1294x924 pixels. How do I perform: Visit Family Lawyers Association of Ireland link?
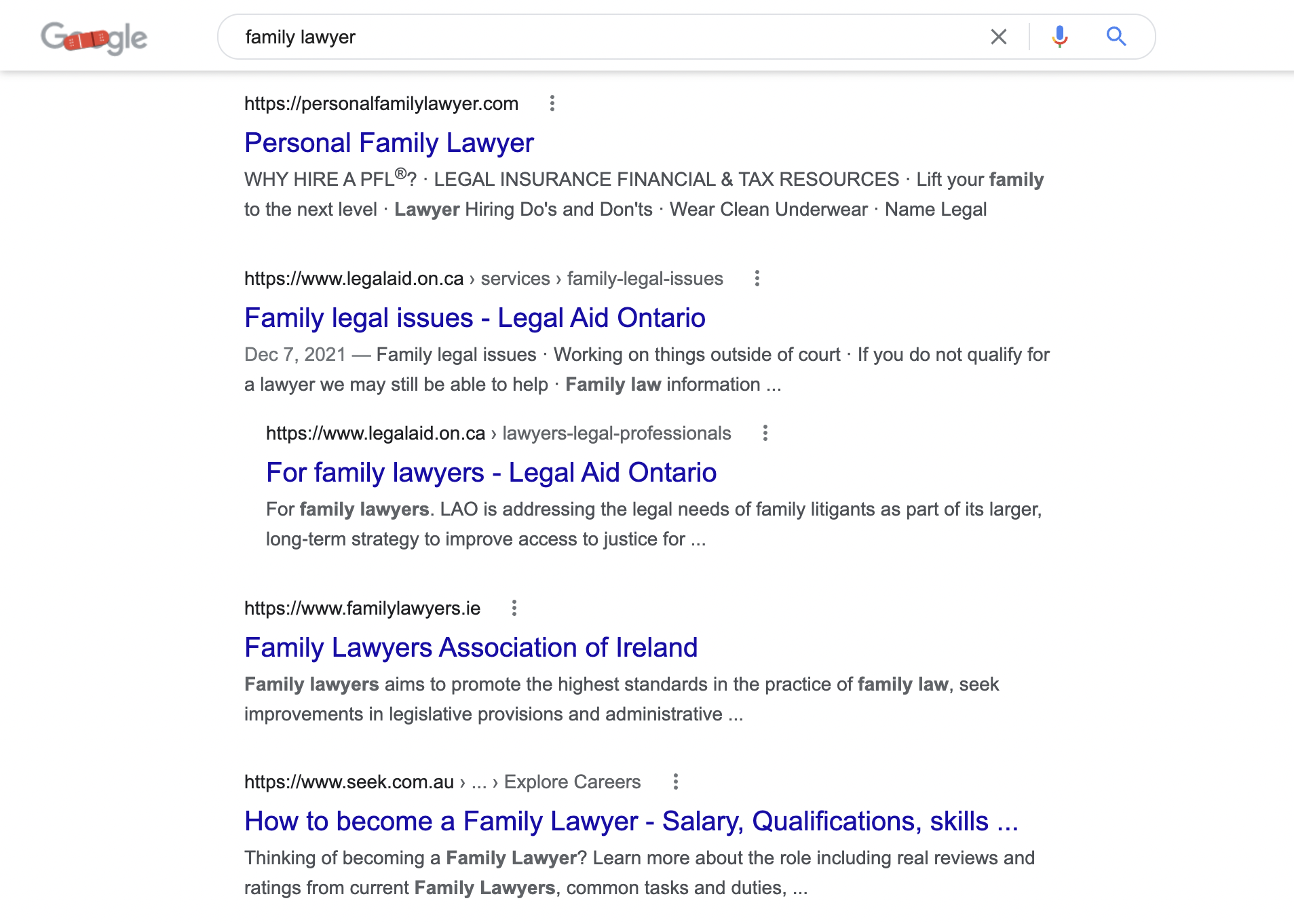[x=471, y=648]
